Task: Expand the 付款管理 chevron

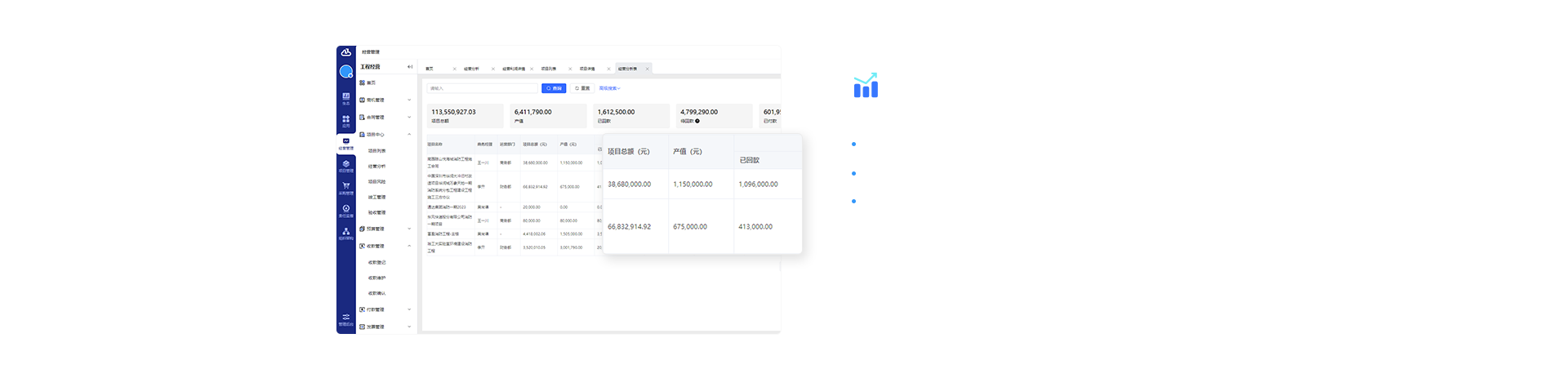Action: [409, 309]
